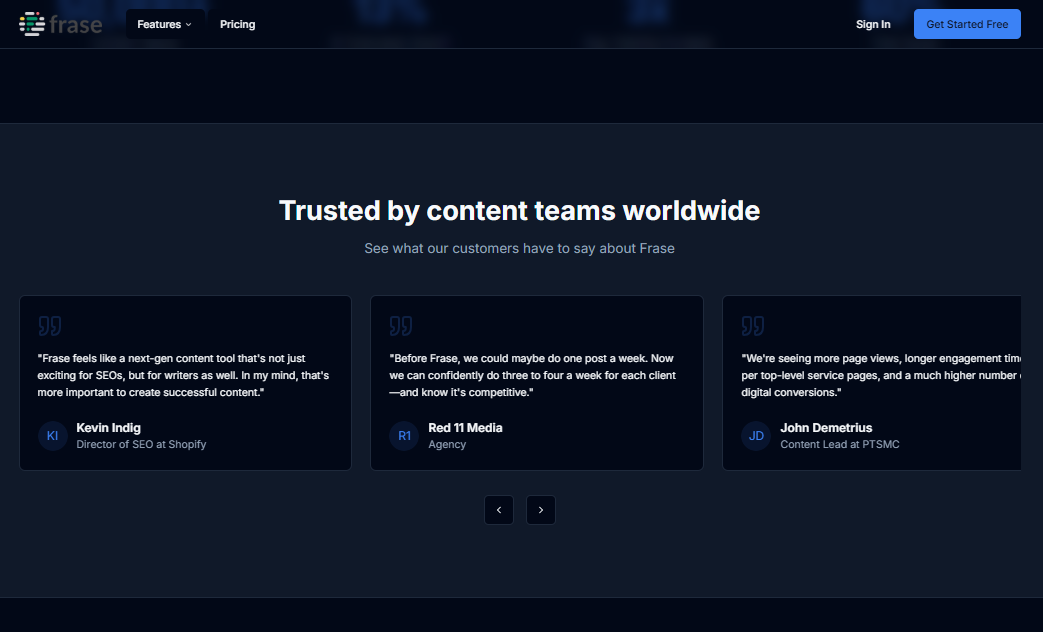Screen dimensions: 1043x632
Task: Click the quote mark icon on John Demetrius's card
Action: tap(753, 326)
